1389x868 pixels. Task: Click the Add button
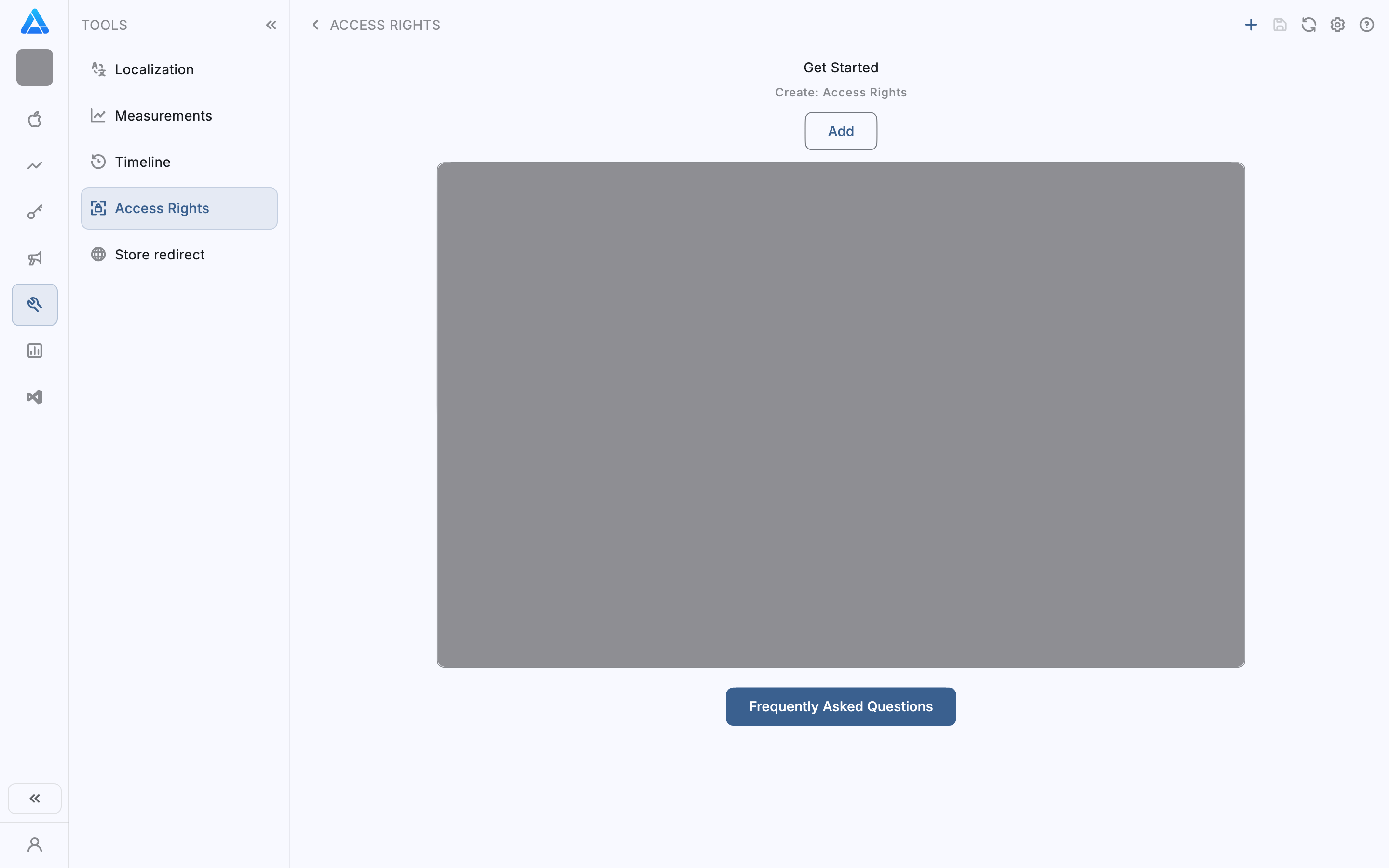pos(840,131)
